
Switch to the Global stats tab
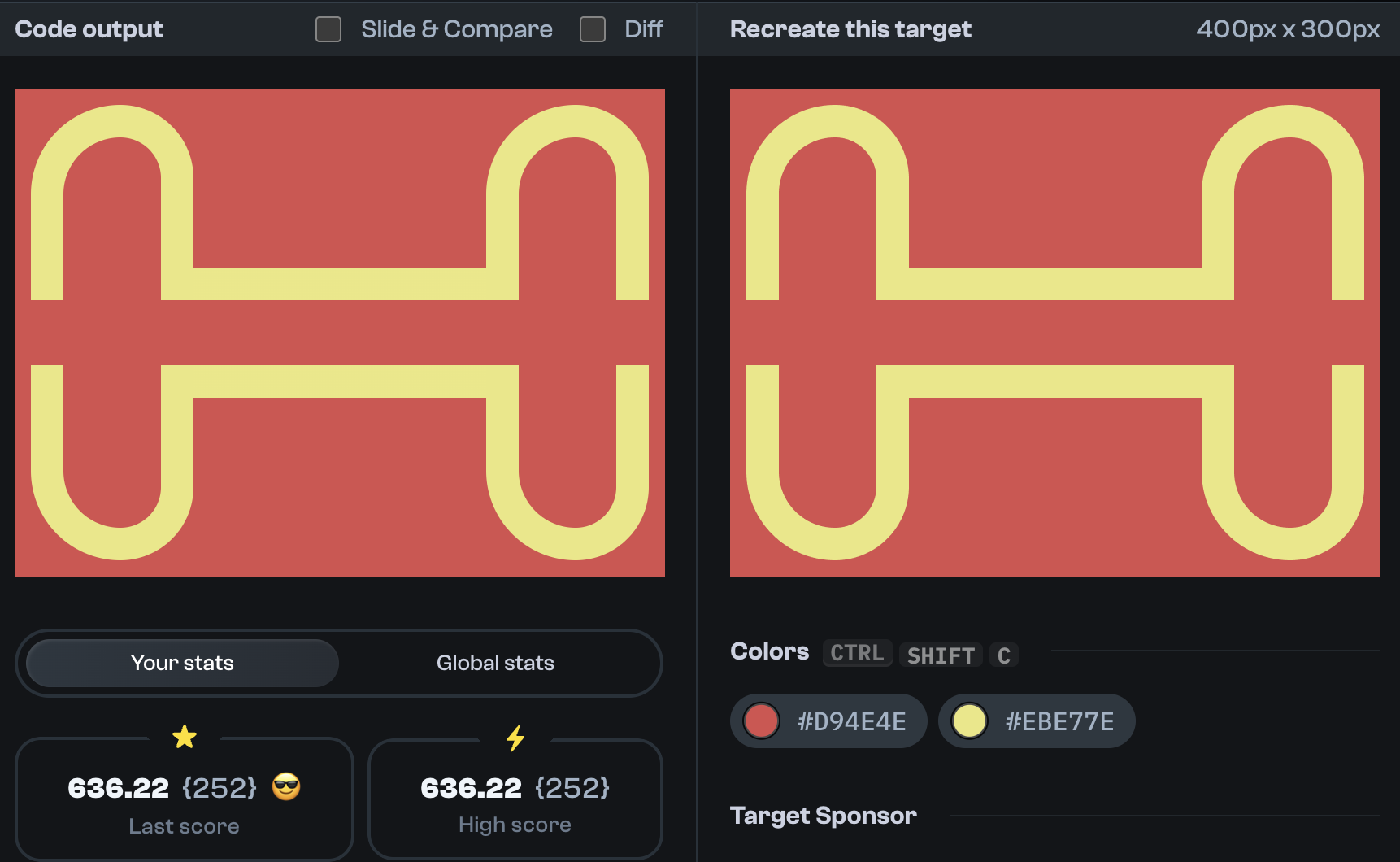coord(495,663)
